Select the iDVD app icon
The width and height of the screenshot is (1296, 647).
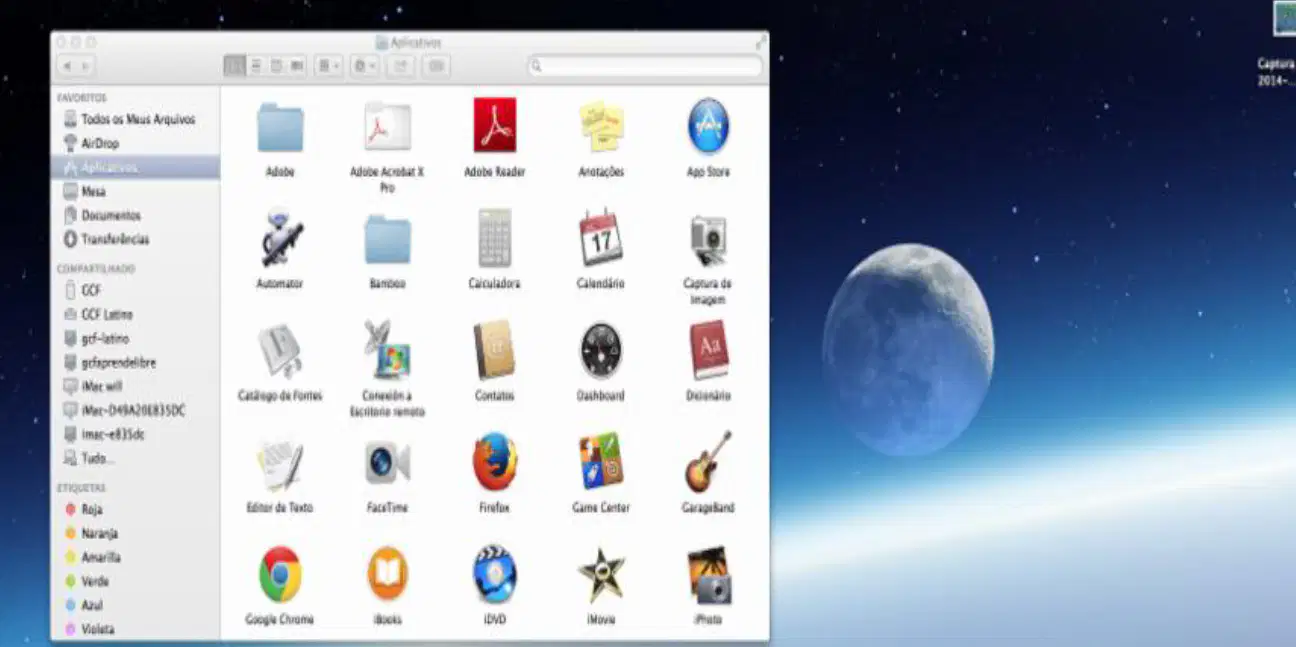tap(494, 574)
